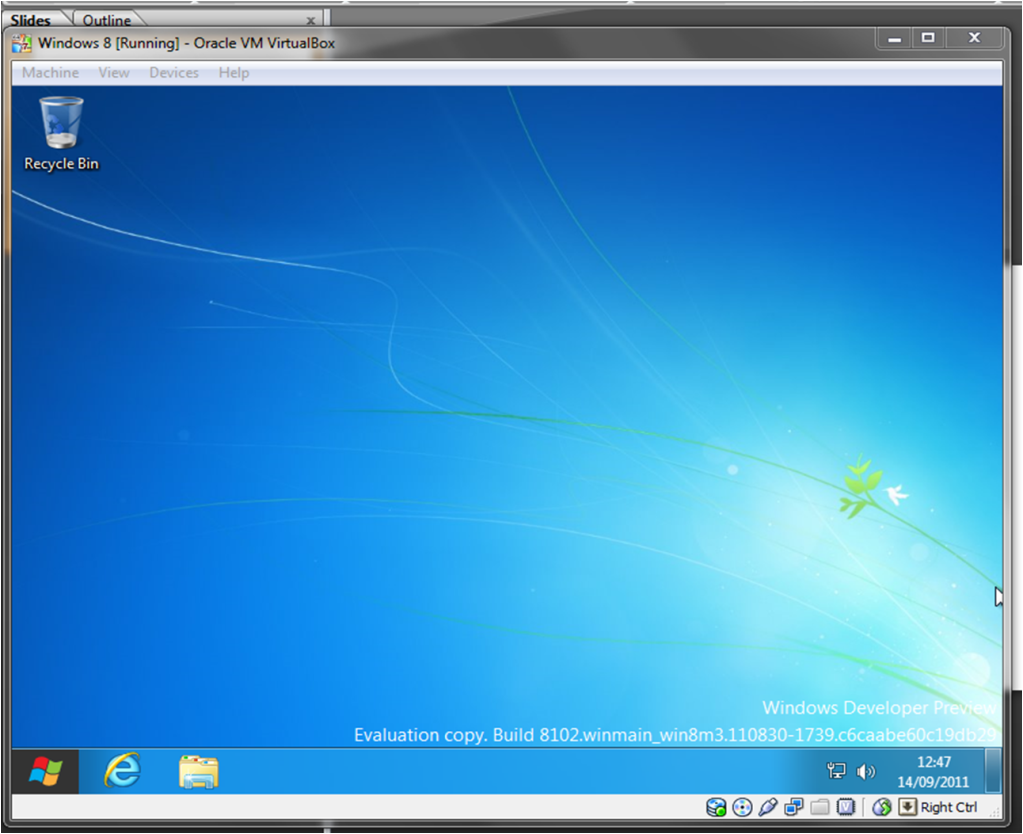Image resolution: width=1023 pixels, height=834 pixels.
Task: Click the Windows Start button
Action: click(45, 771)
